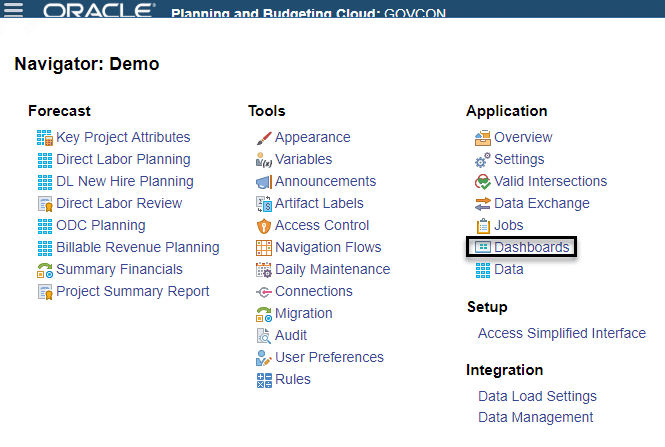Open the Connections link
Viewport: 665px width, 447px height.
click(314, 291)
